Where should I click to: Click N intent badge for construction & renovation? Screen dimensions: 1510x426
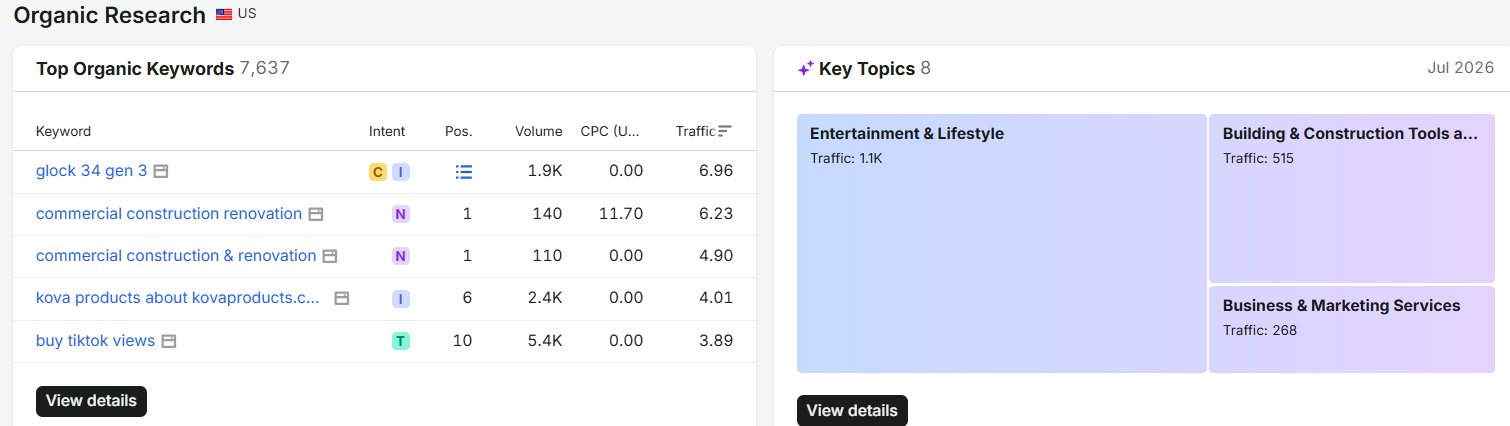[401, 256]
